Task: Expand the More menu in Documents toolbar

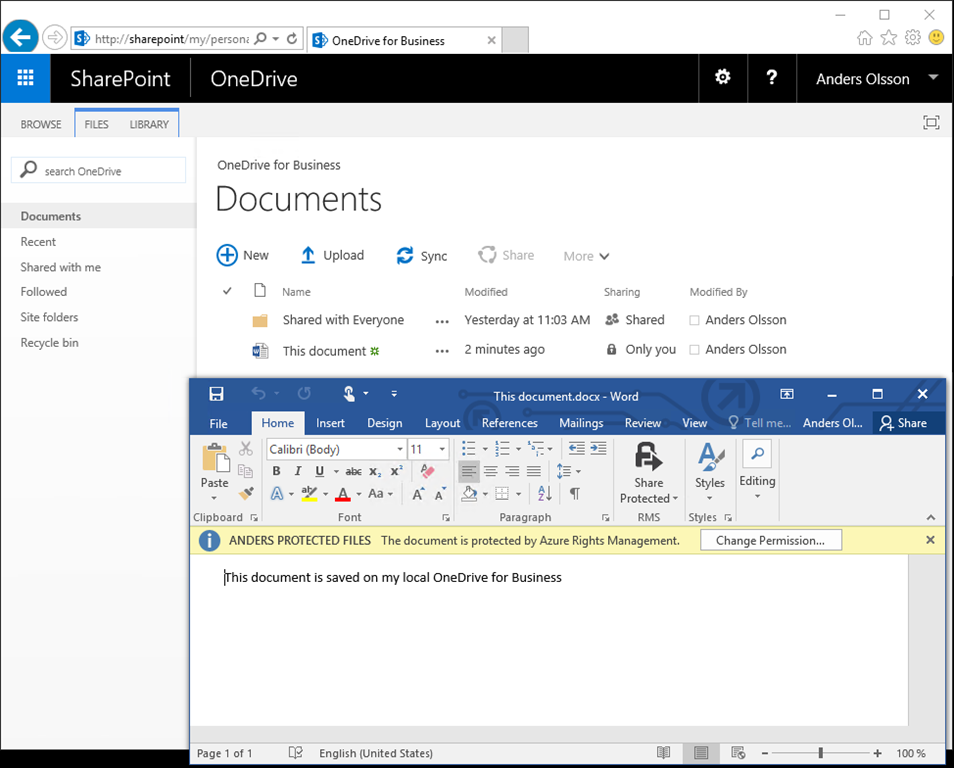Action: [586, 256]
